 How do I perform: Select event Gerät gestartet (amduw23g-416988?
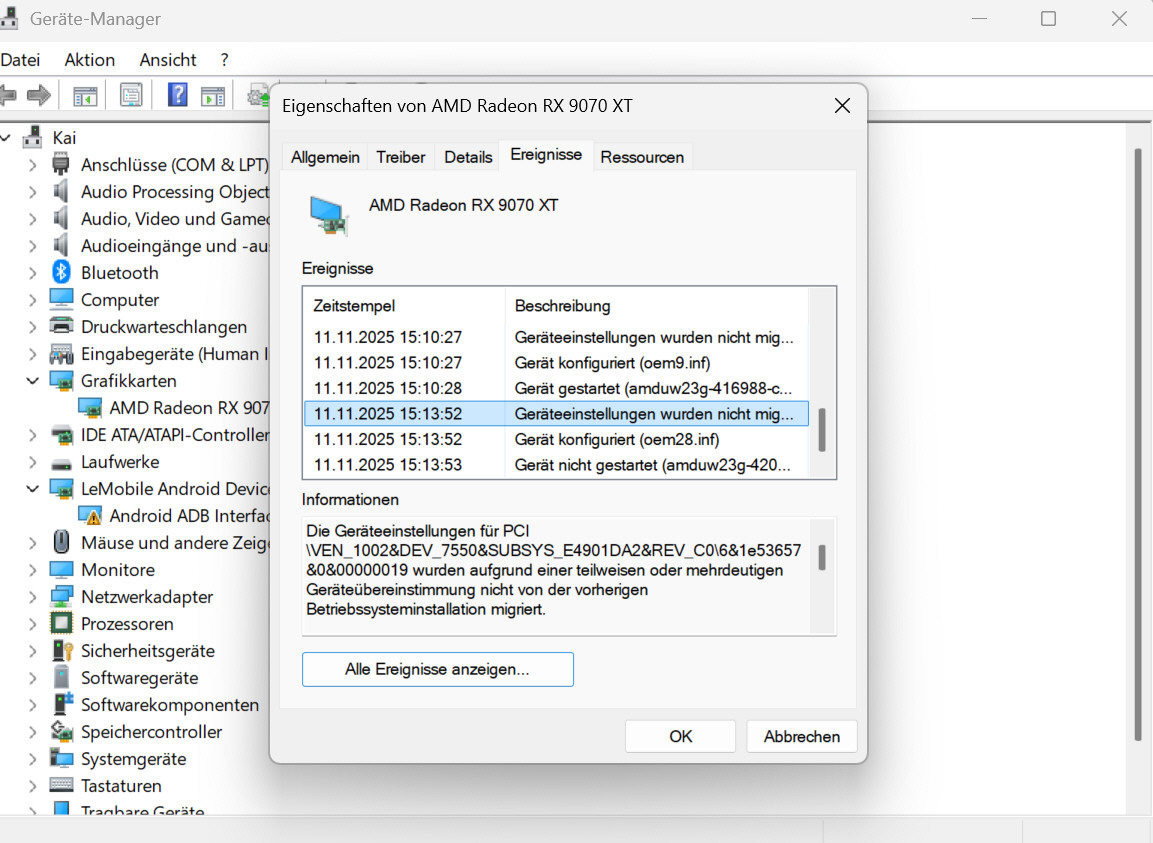click(x=557, y=388)
